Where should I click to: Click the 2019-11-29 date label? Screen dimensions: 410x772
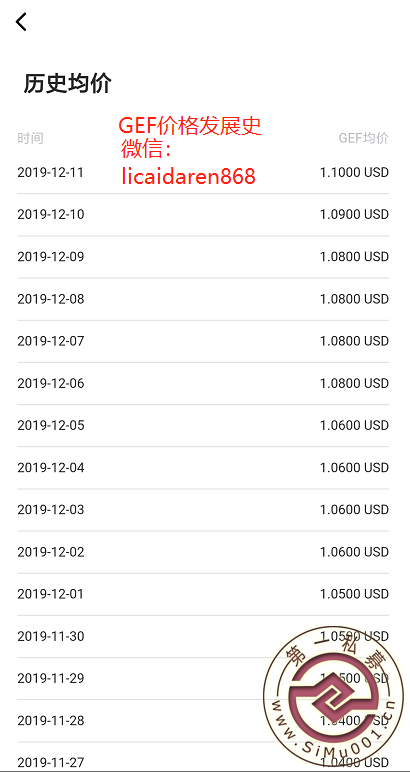[x=51, y=678]
